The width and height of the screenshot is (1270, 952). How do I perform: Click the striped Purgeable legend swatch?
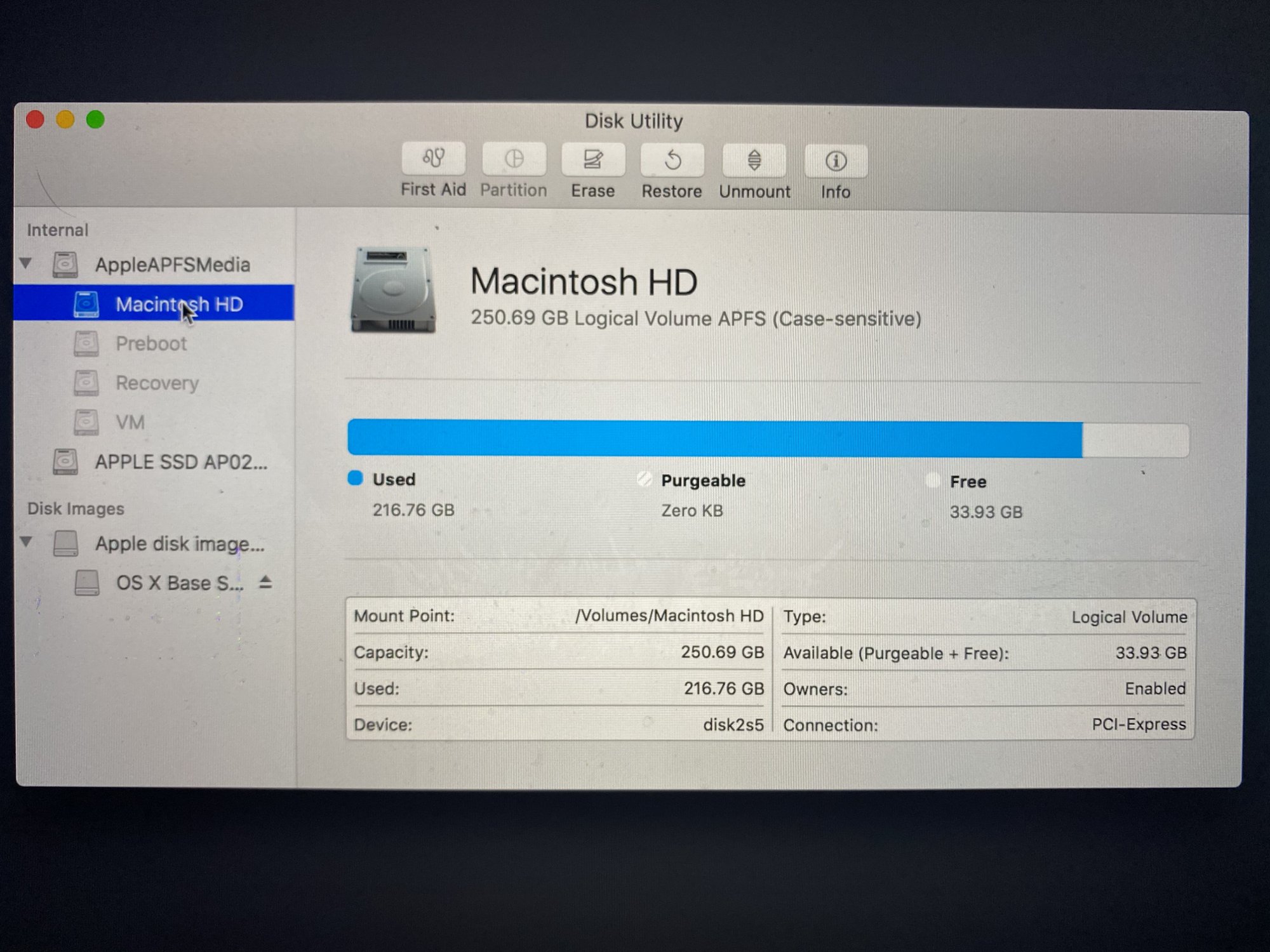click(644, 479)
